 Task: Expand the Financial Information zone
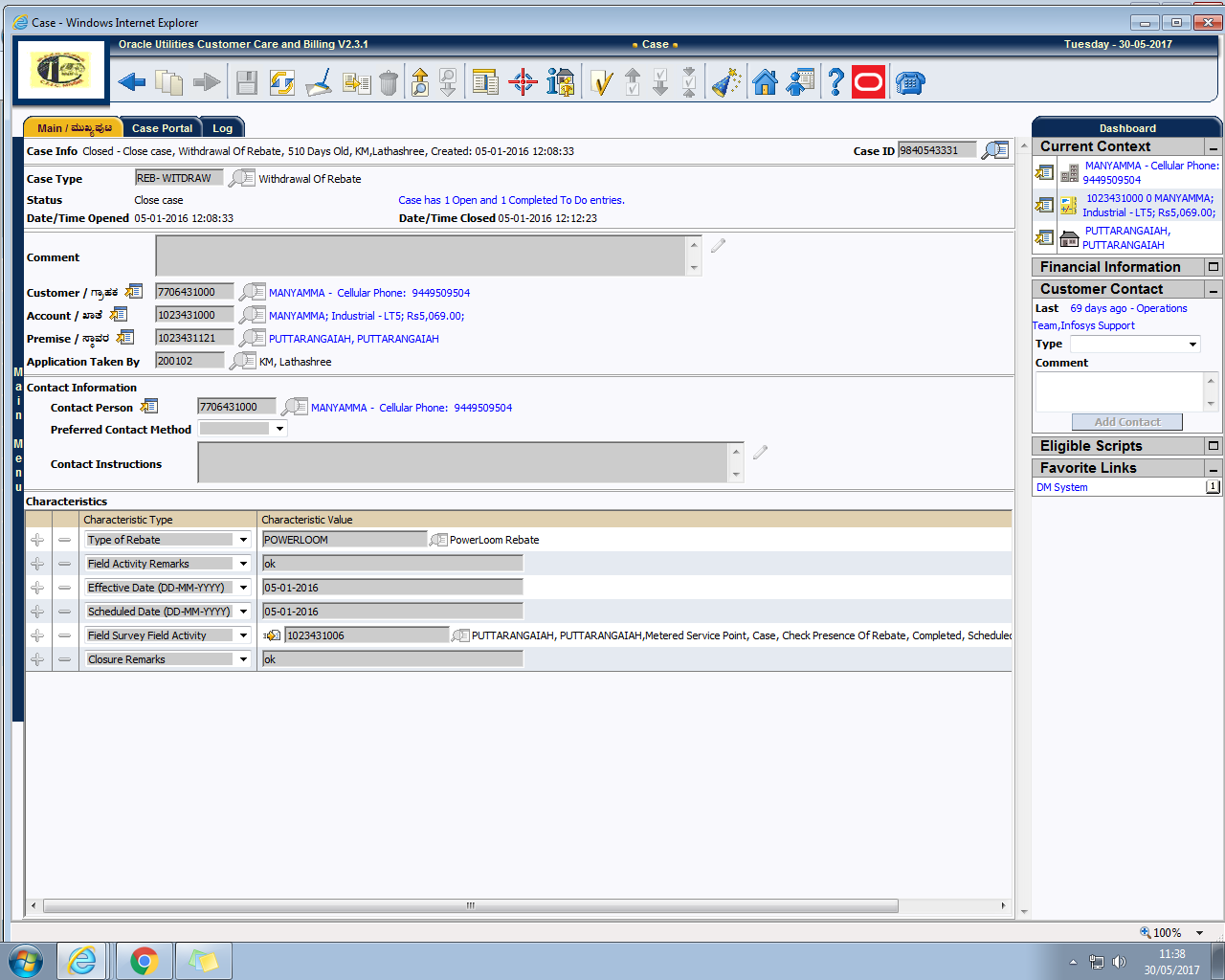click(1214, 267)
